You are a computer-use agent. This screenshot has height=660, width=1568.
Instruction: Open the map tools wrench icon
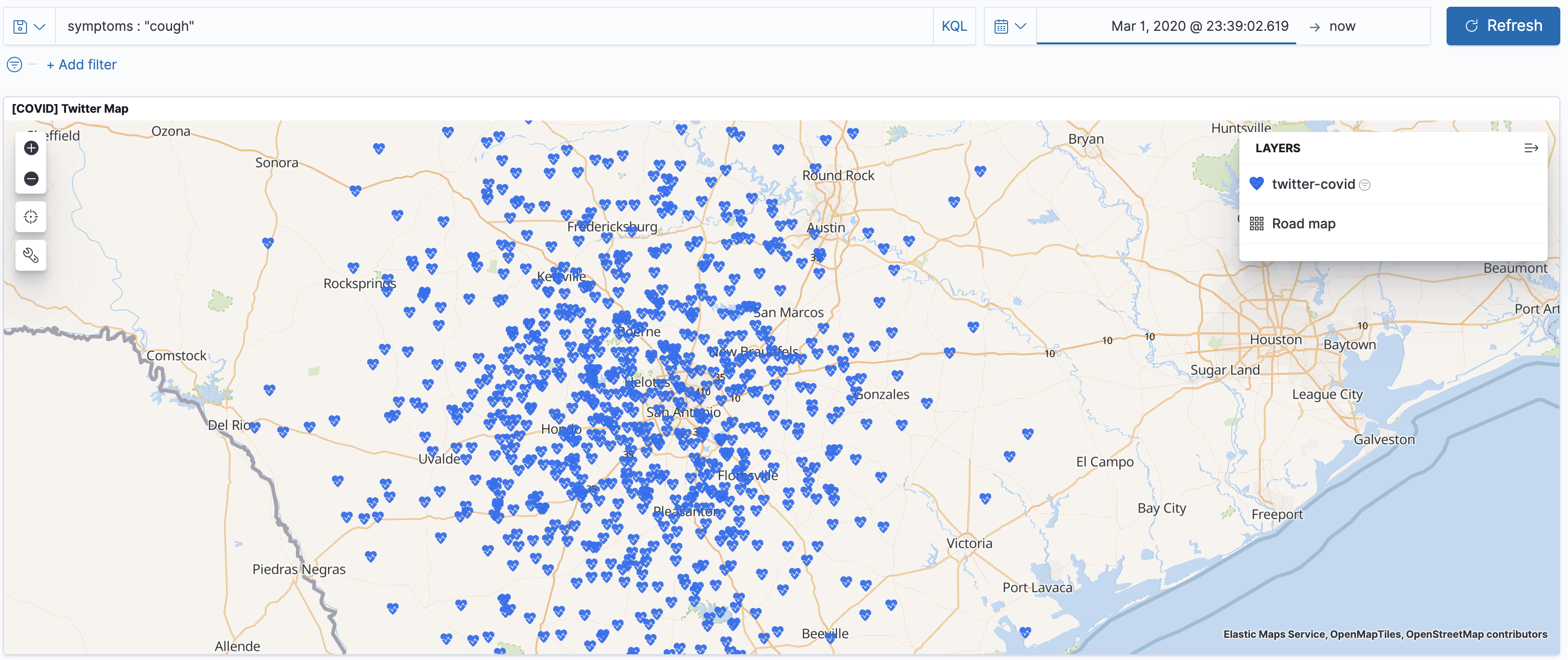coord(31,255)
